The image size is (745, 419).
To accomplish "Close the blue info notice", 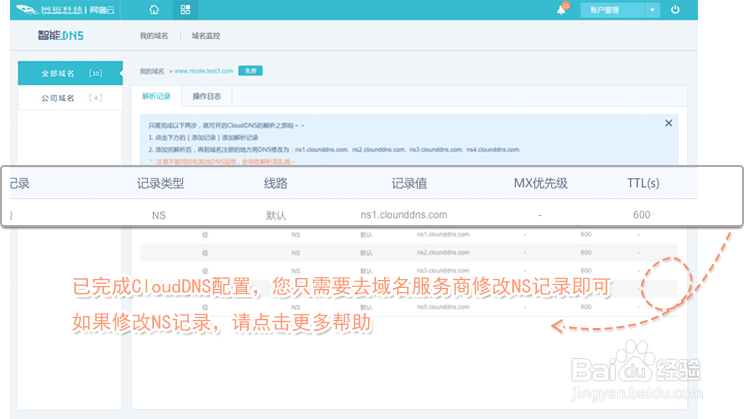I will point(669,123).
